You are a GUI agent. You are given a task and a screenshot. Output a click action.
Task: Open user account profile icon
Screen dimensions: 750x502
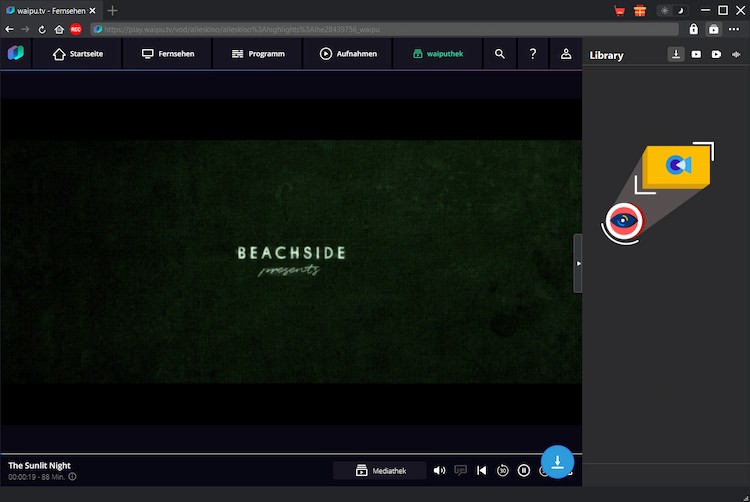(566, 54)
